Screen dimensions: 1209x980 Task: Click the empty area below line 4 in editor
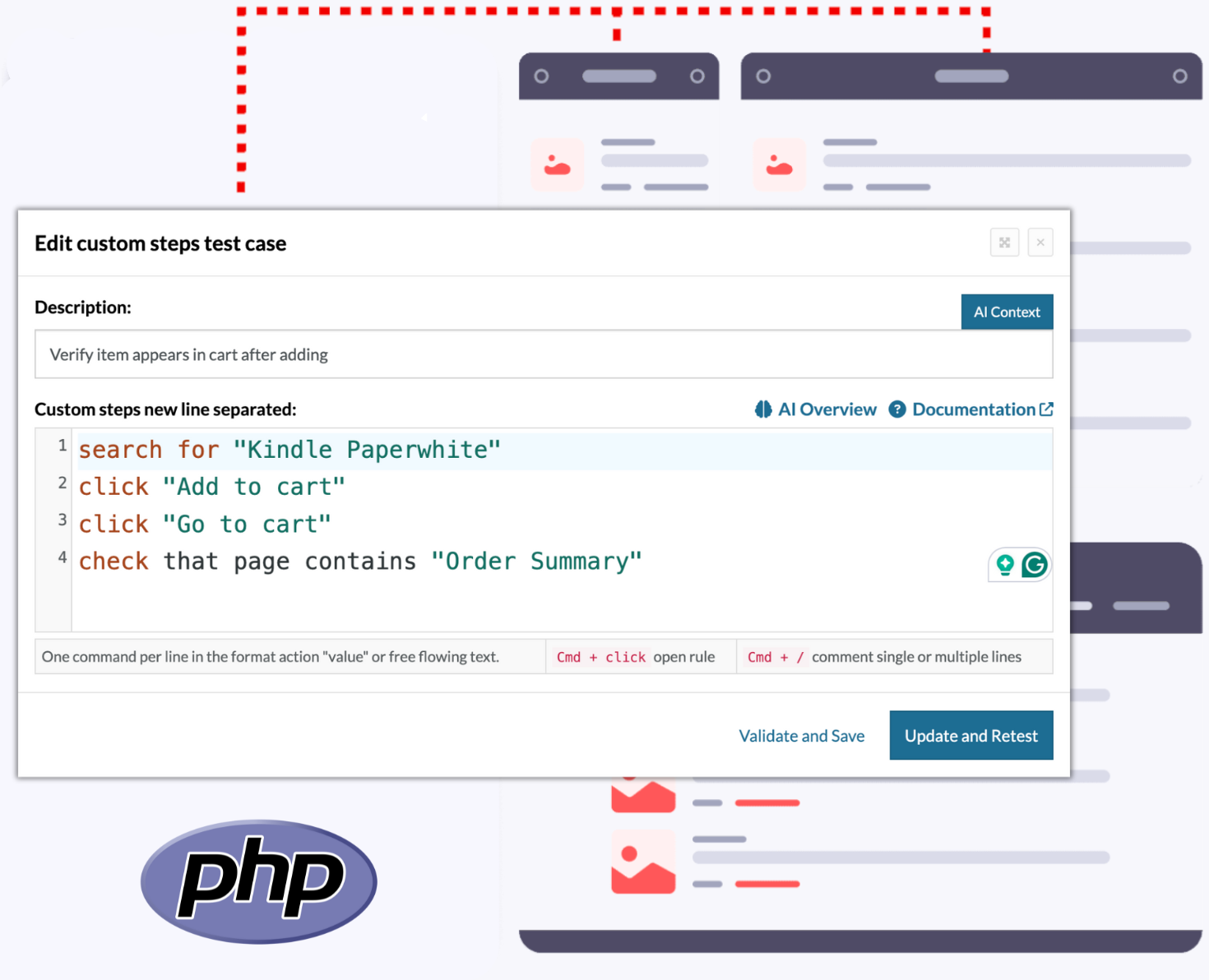[562, 605]
